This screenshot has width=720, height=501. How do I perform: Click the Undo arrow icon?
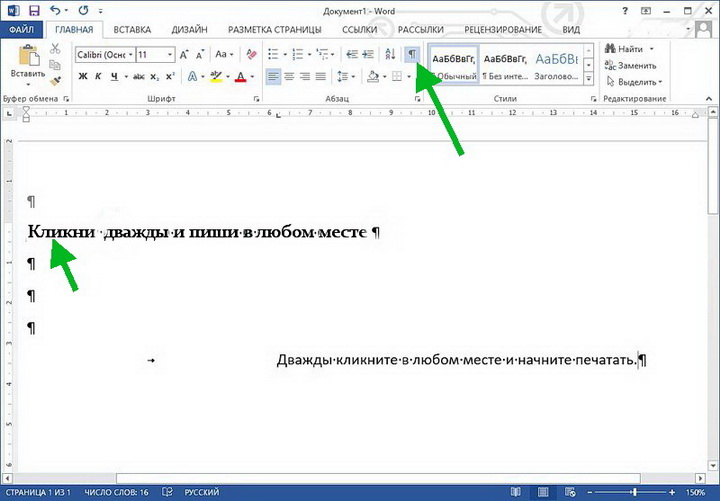pyautogui.click(x=55, y=10)
